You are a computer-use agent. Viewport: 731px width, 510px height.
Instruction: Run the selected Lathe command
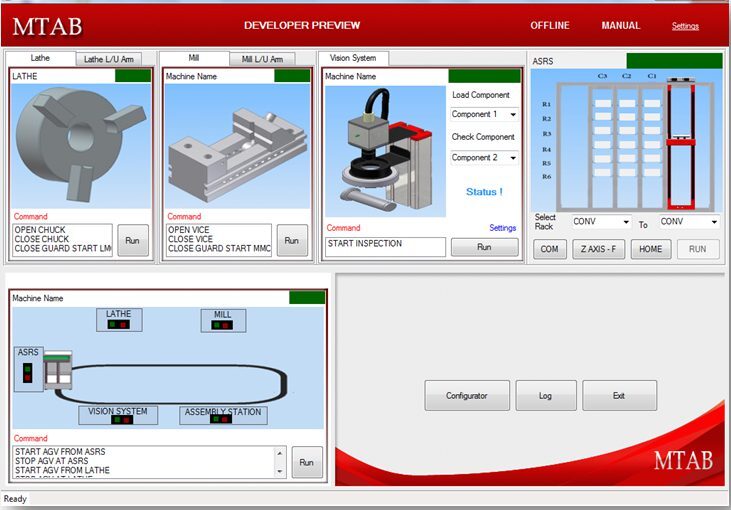pyautogui.click(x=133, y=241)
